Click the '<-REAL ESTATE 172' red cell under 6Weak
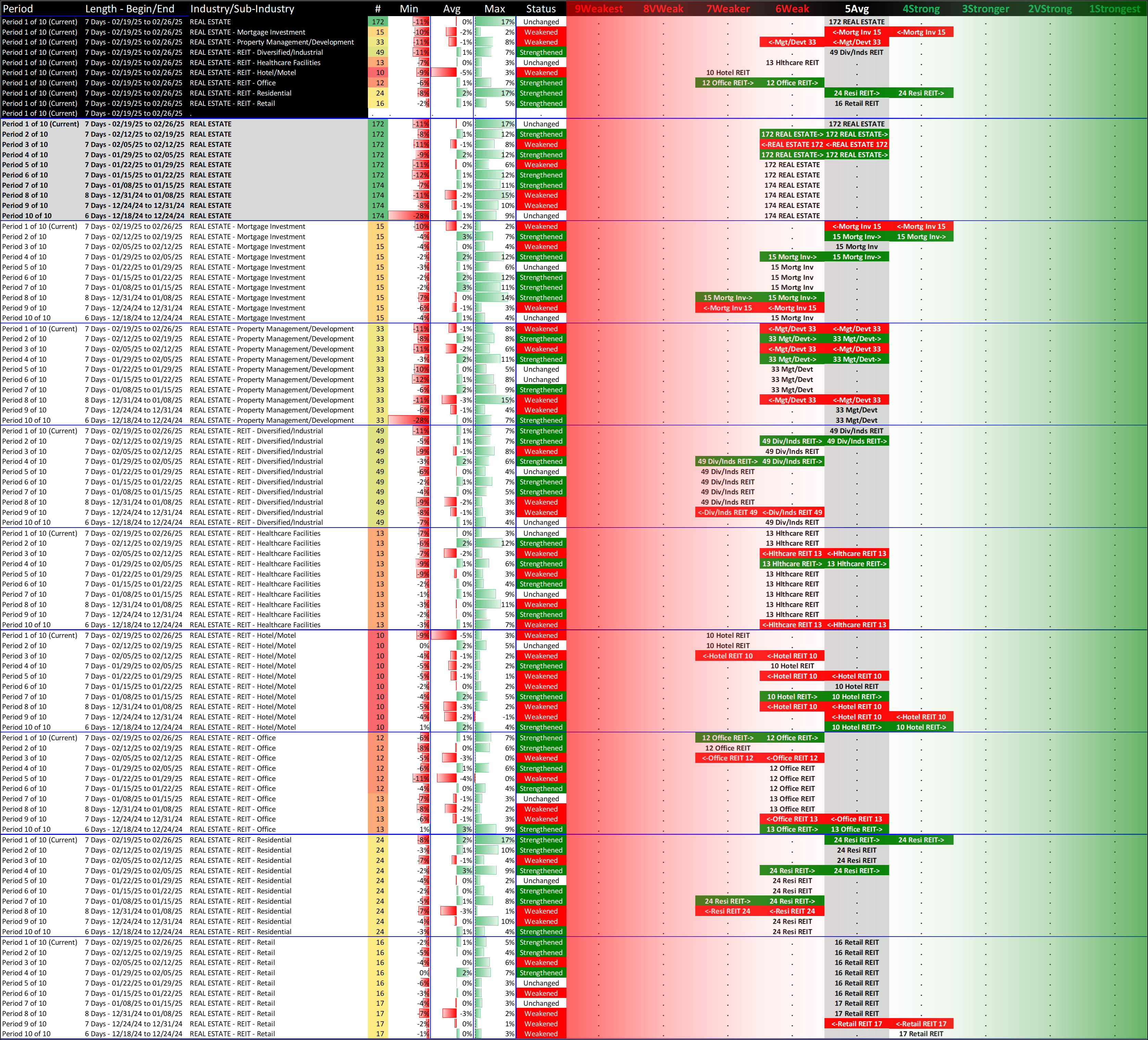The width and height of the screenshot is (1148, 1040). [x=792, y=145]
